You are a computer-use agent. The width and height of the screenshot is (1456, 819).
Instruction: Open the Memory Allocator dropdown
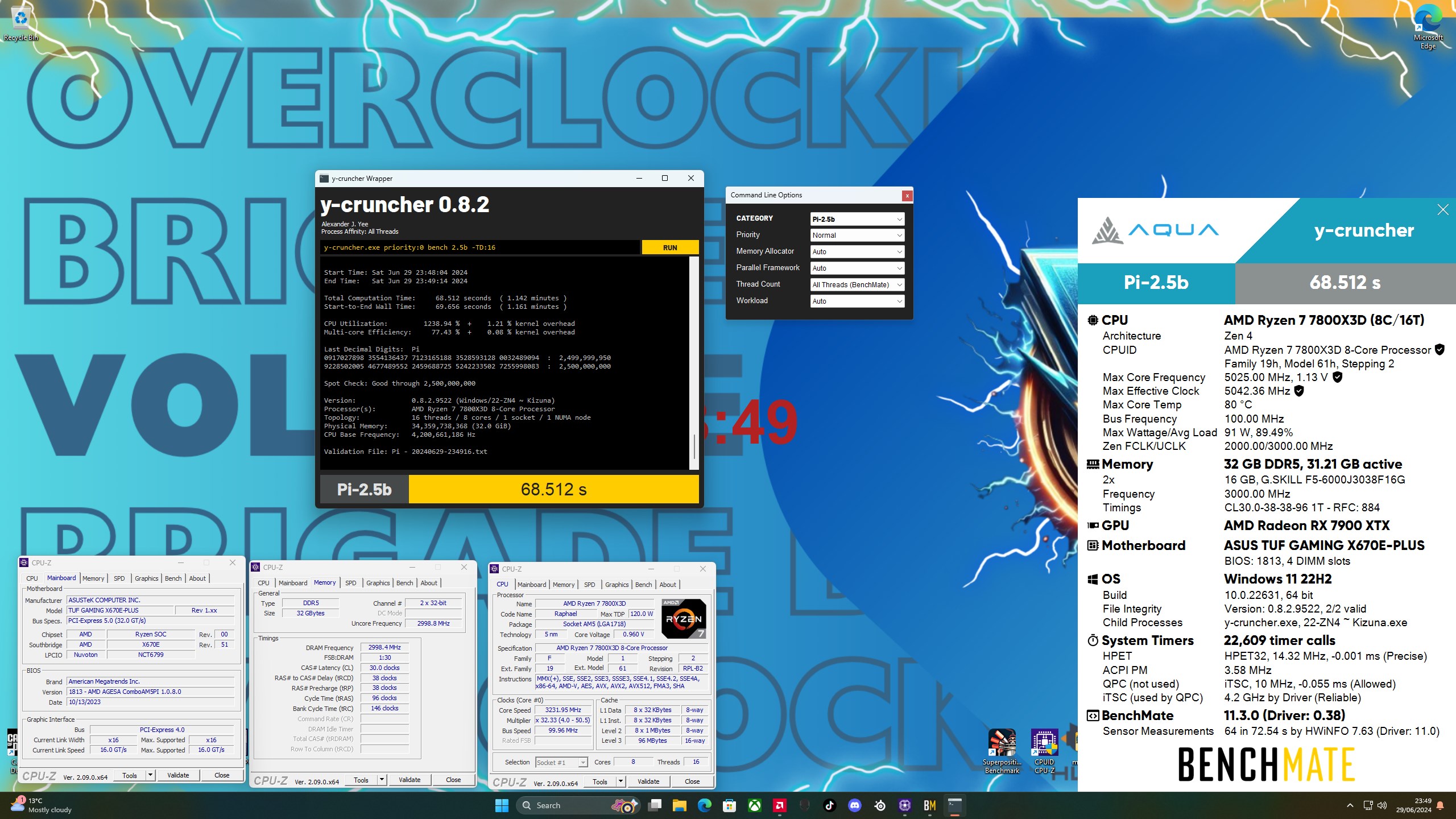pyautogui.click(x=857, y=252)
